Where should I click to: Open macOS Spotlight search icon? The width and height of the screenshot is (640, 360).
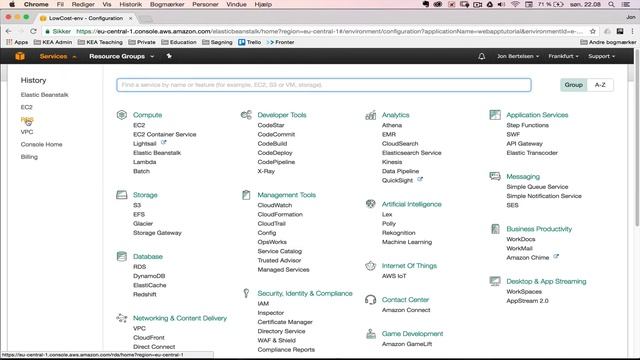pos(611,4)
